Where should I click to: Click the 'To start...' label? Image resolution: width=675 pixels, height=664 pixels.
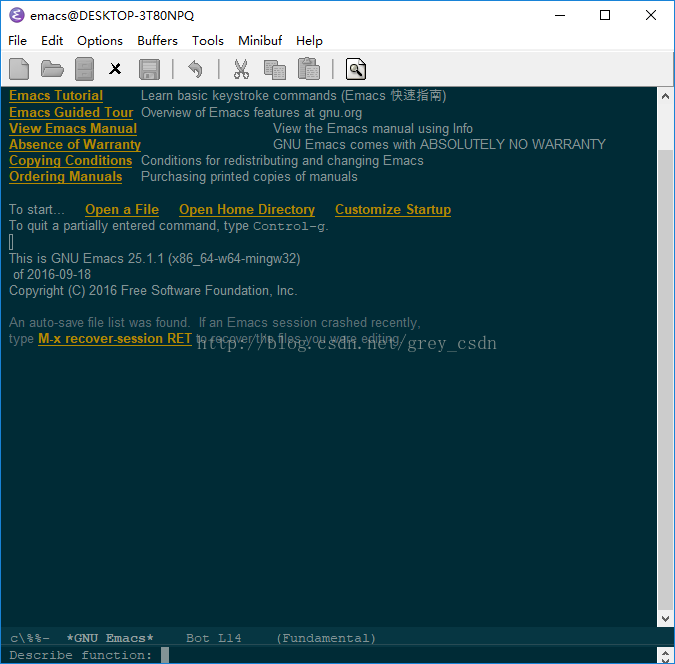(37, 209)
